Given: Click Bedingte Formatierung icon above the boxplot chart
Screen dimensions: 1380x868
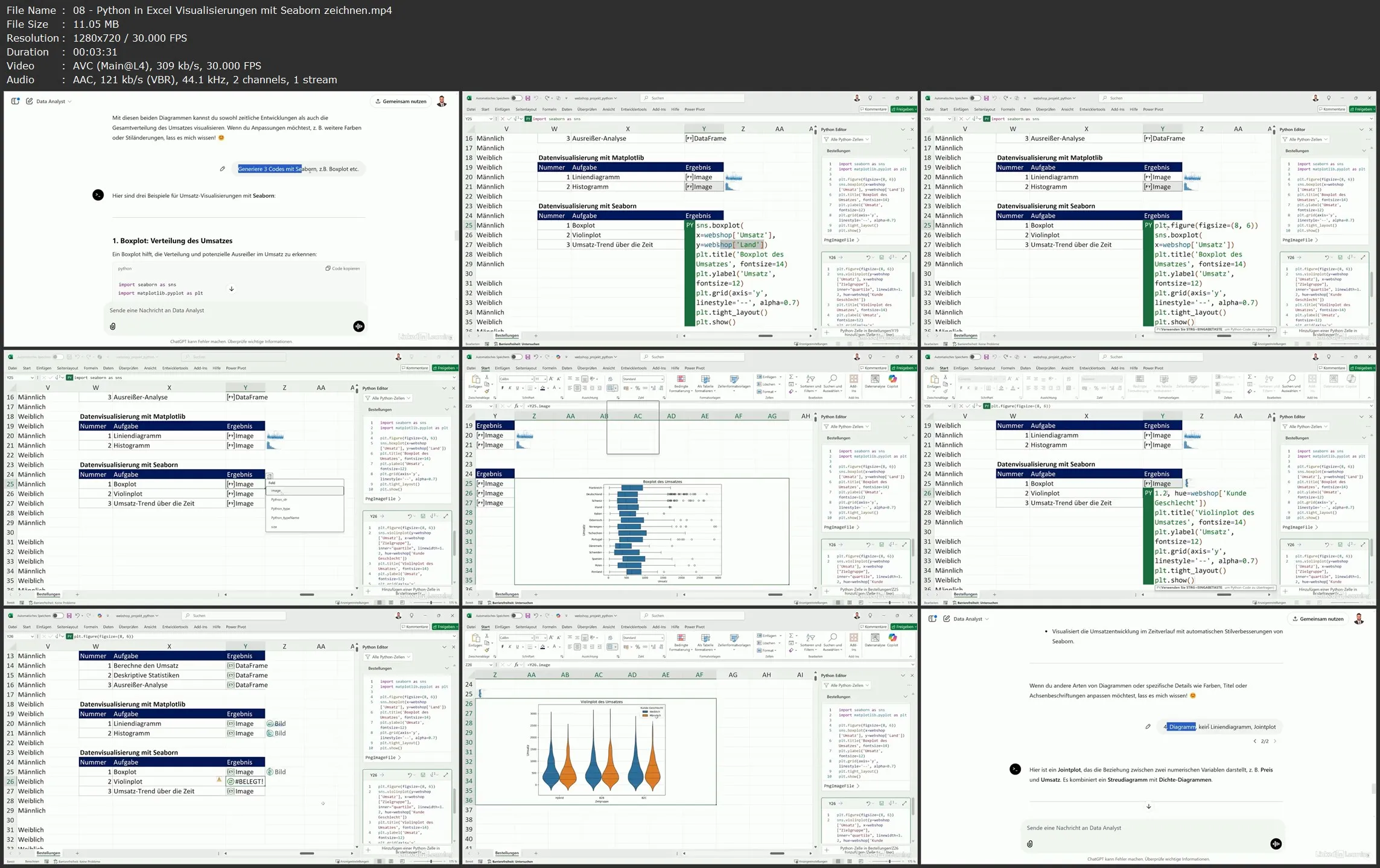Looking at the screenshot, I should (x=681, y=379).
